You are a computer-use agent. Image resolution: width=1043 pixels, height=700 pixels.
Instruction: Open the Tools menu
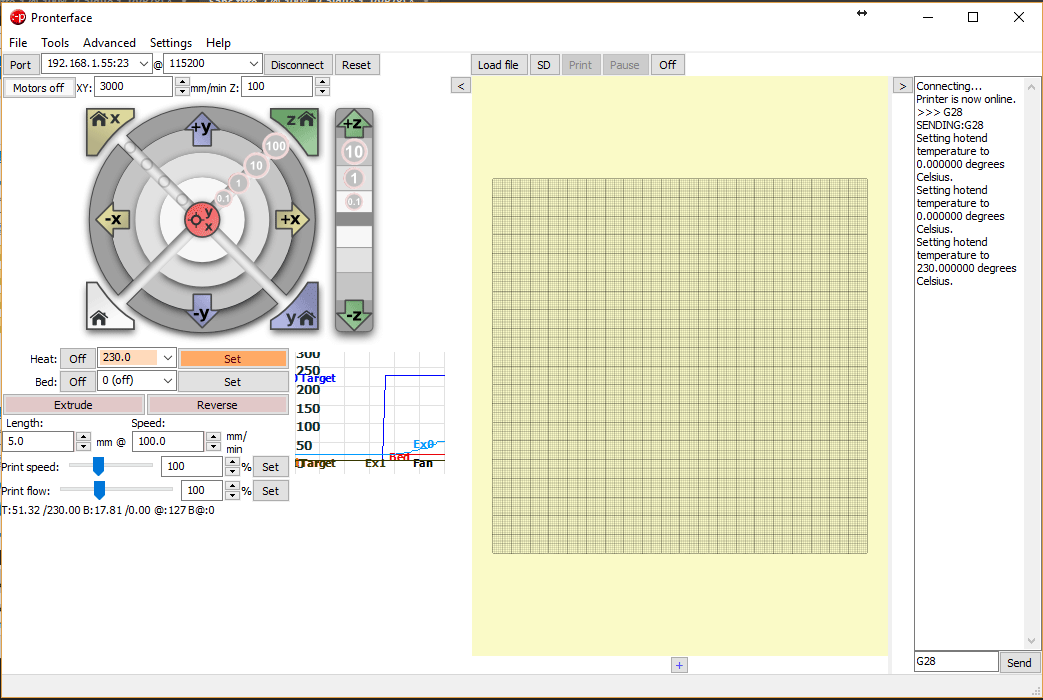[x=55, y=43]
